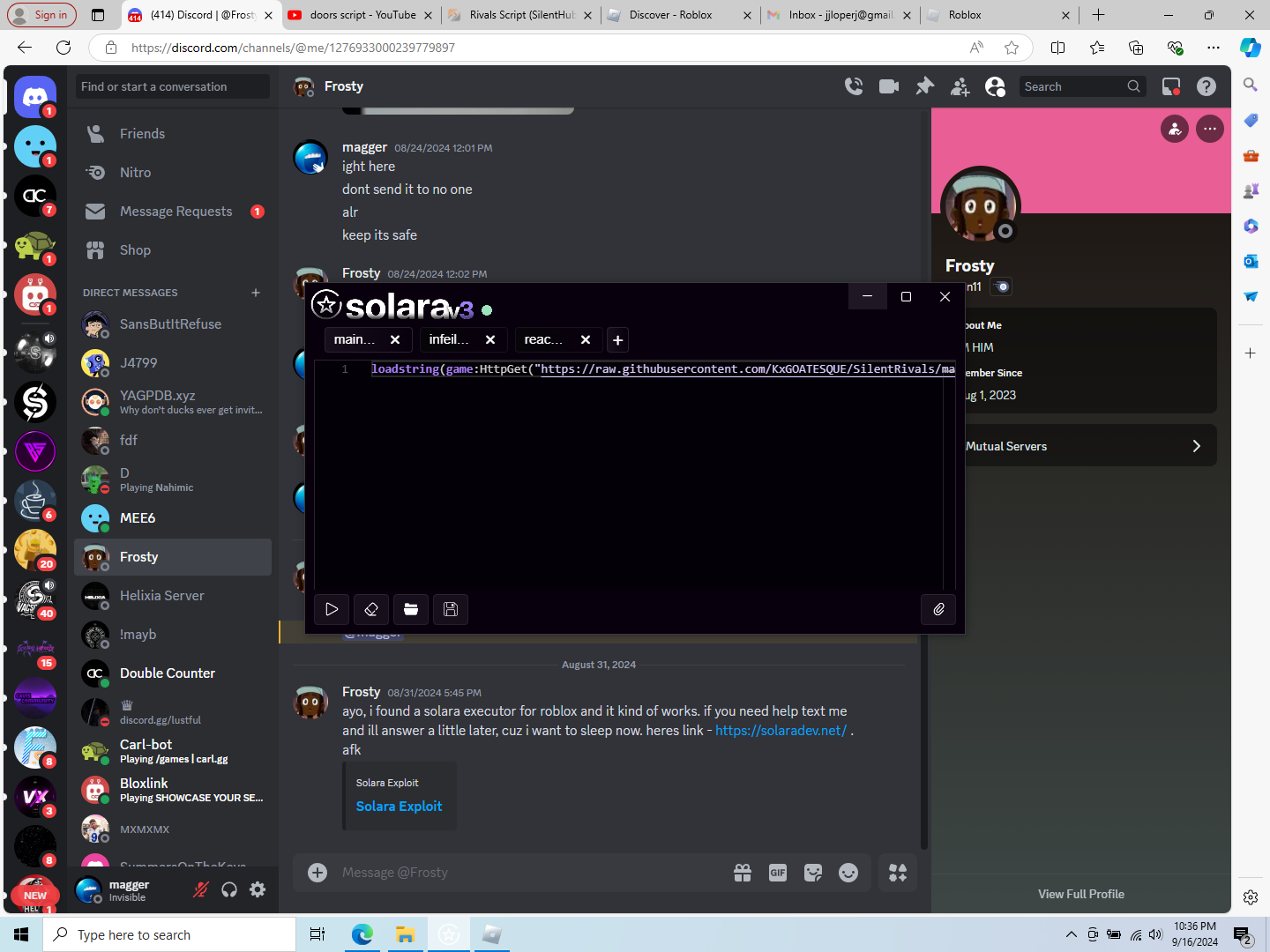Open Edge Settings and more menu
This screenshot has height=952, width=1270.
1214,48
